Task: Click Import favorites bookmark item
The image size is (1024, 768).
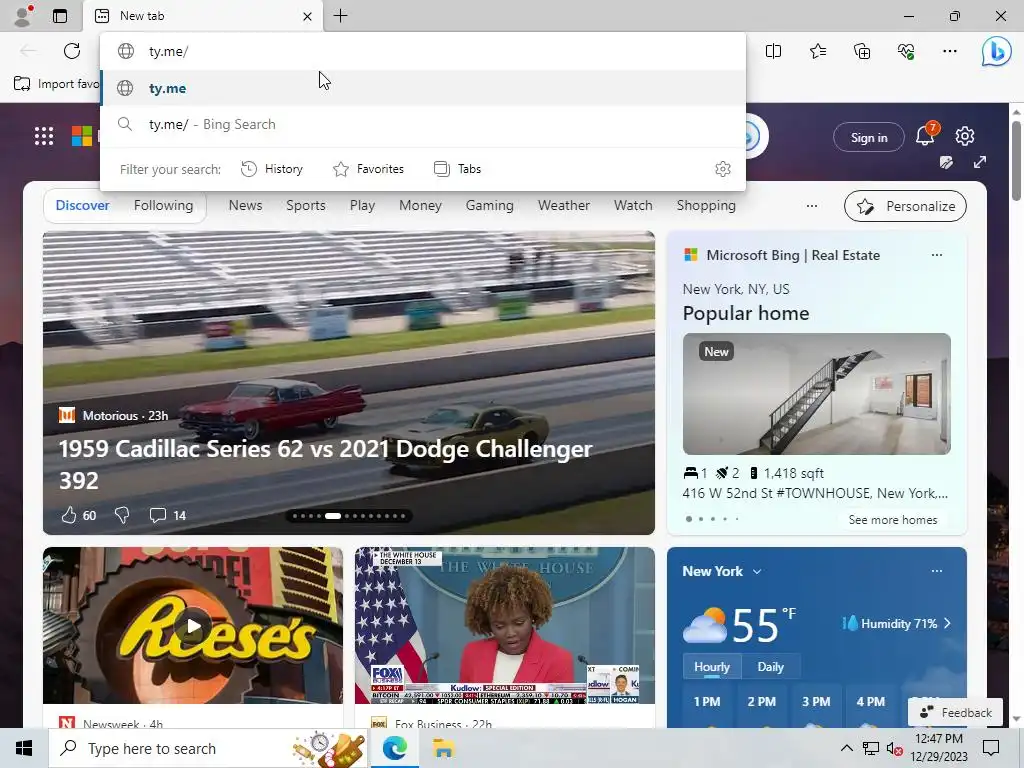Action: coord(56,84)
